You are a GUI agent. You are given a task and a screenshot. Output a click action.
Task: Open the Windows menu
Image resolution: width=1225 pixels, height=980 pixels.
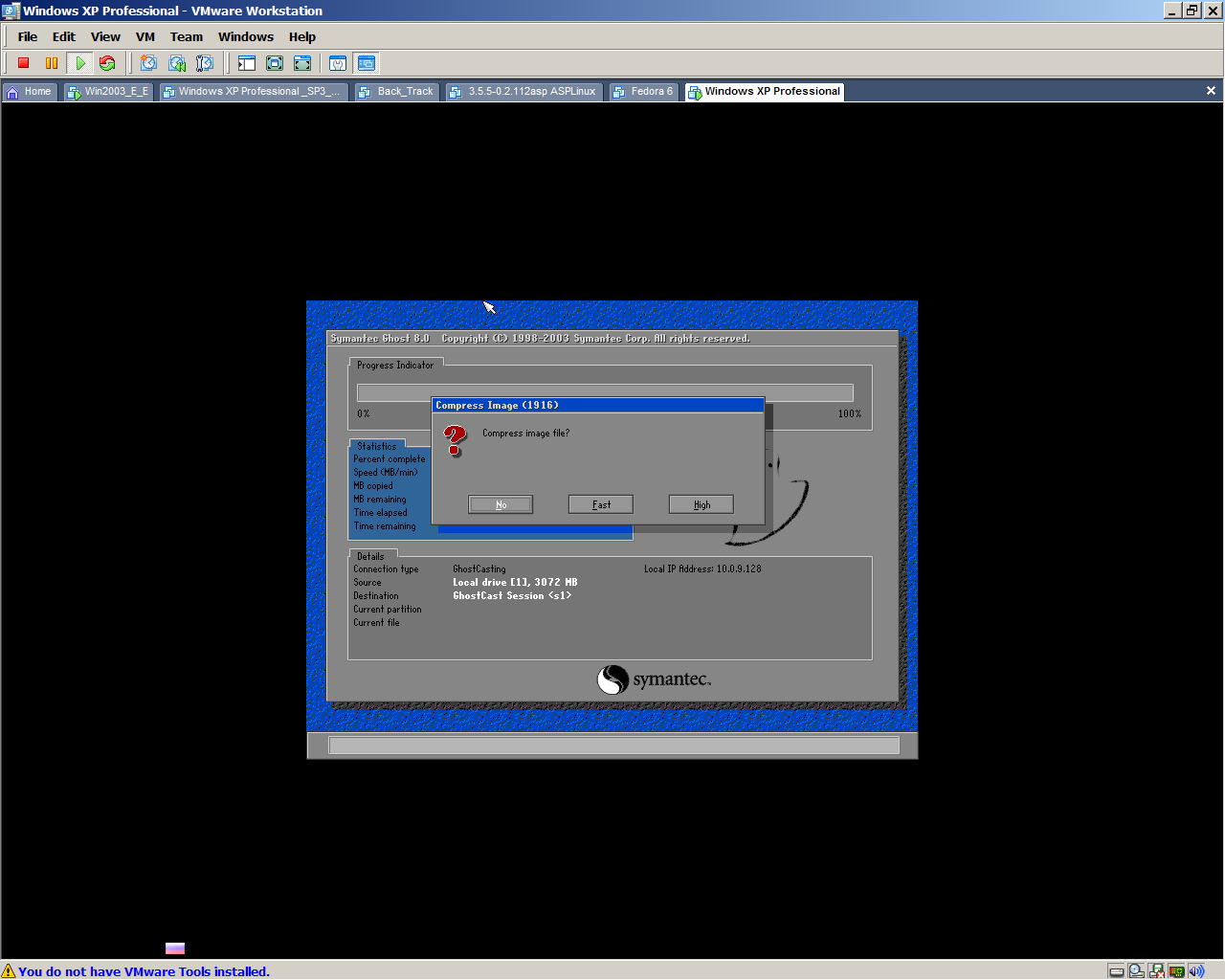click(x=246, y=36)
